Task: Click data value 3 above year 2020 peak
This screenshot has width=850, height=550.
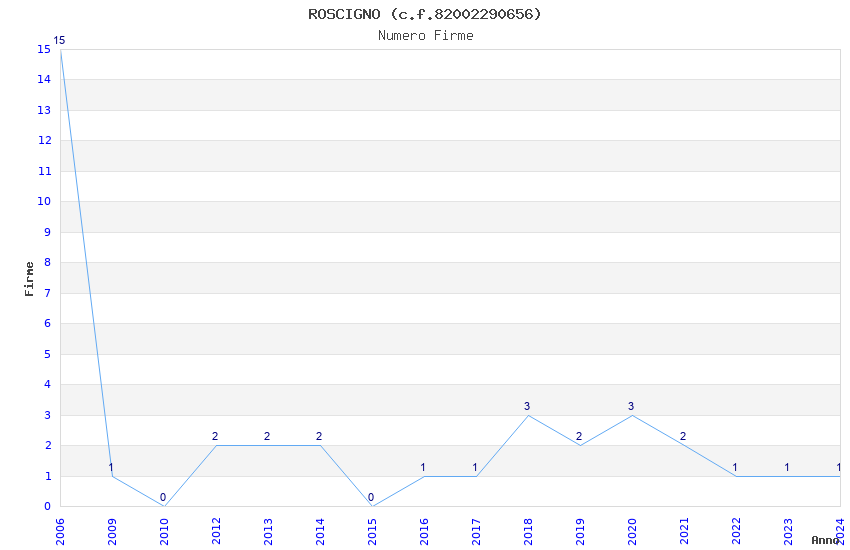Action: tap(631, 406)
